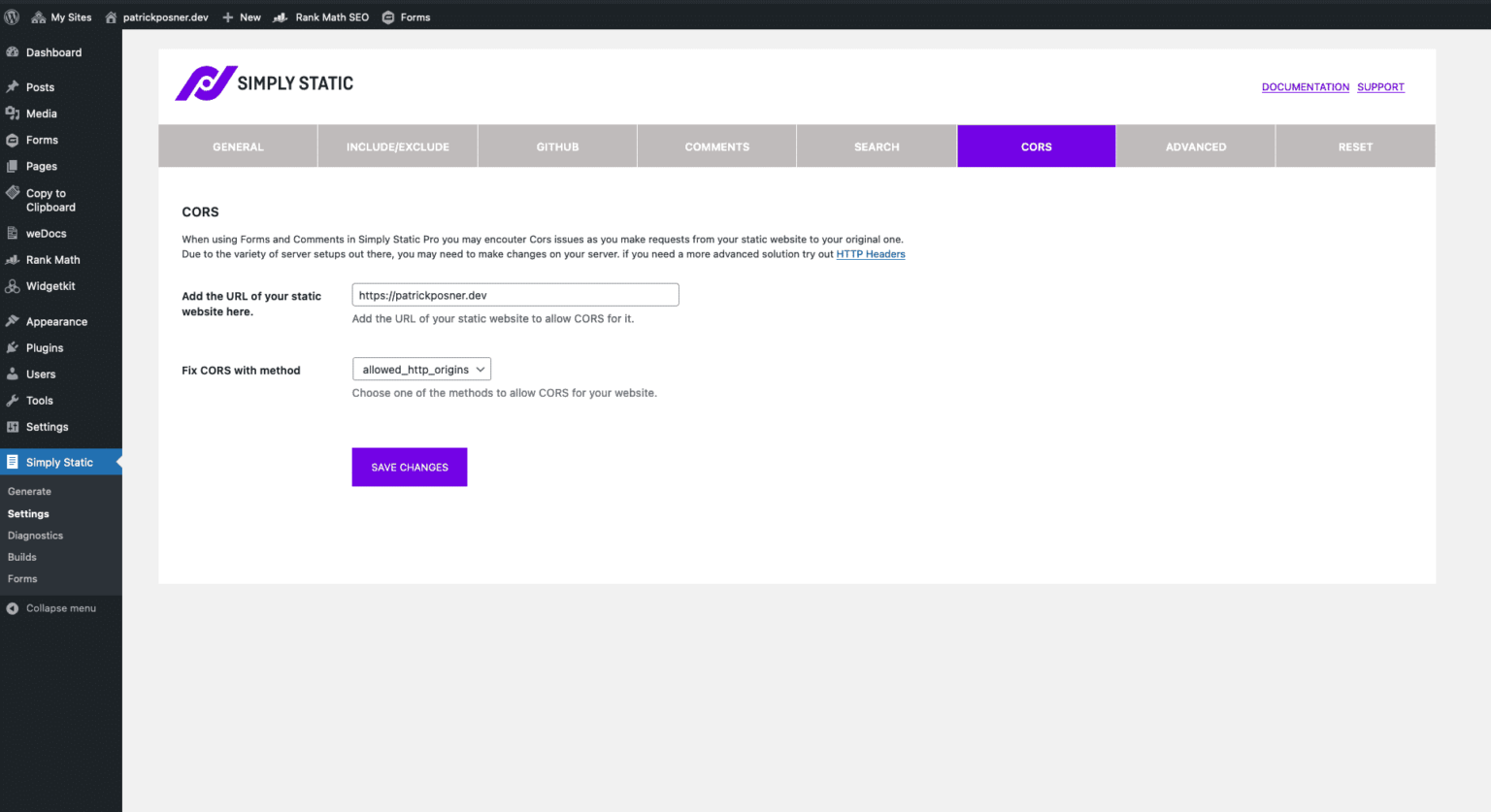Open the WordPress logo menu in admin bar
Viewport: 1491px width, 812px height.
[x=13, y=16]
